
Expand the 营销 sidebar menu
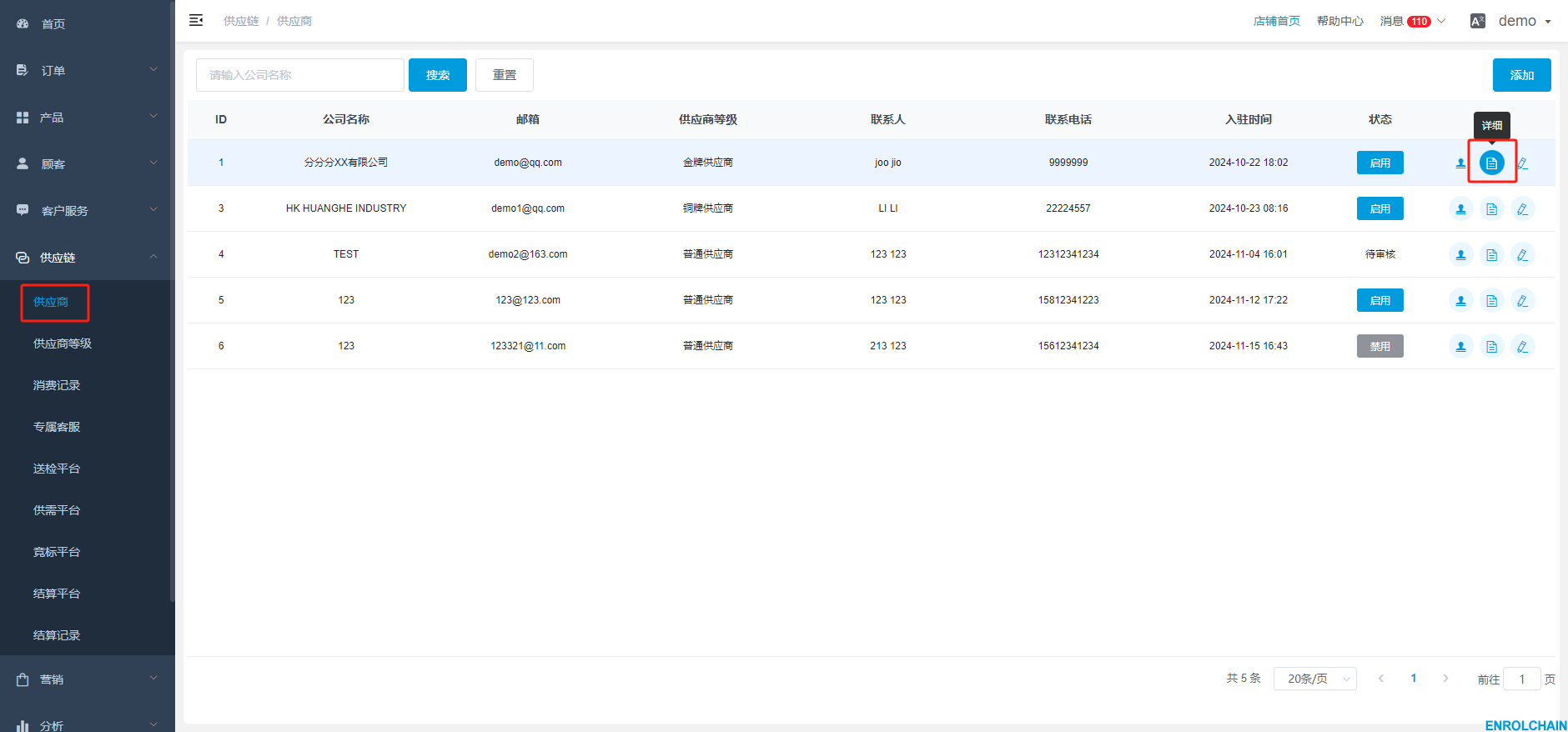88,679
